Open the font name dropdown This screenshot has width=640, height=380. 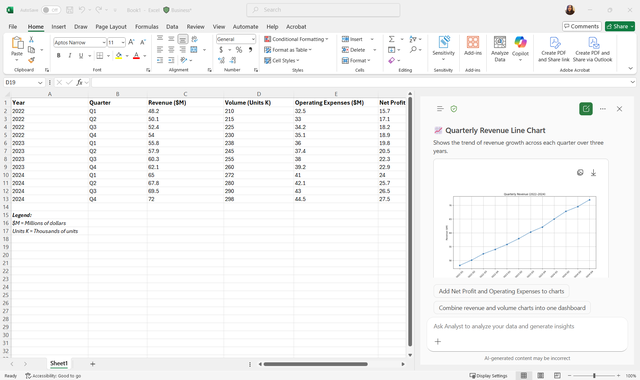(x=104, y=42)
